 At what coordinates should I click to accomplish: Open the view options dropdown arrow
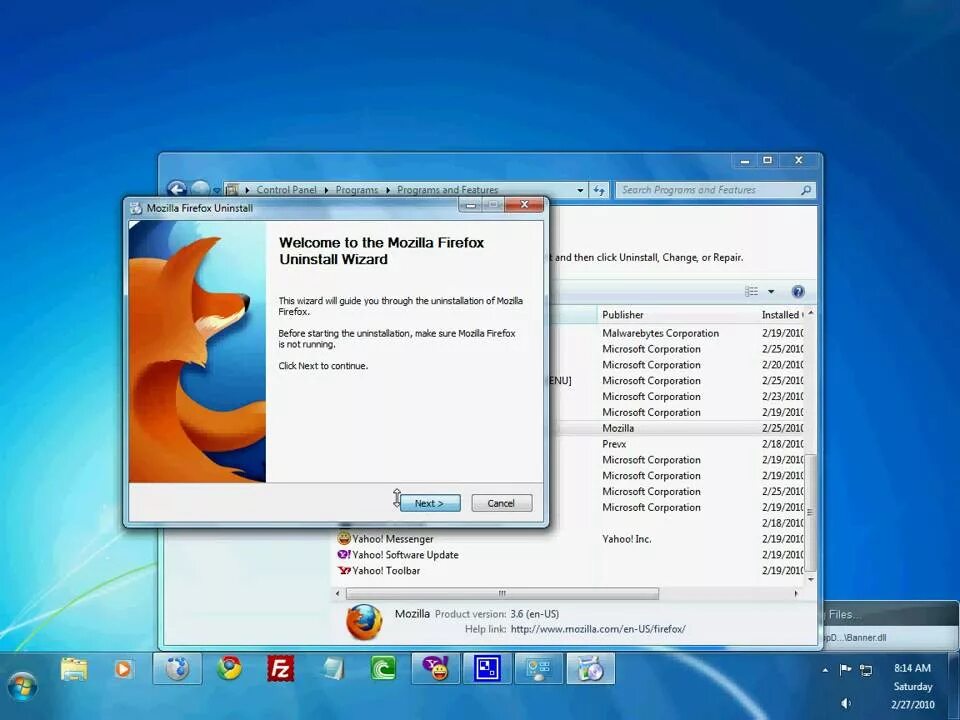771,291
